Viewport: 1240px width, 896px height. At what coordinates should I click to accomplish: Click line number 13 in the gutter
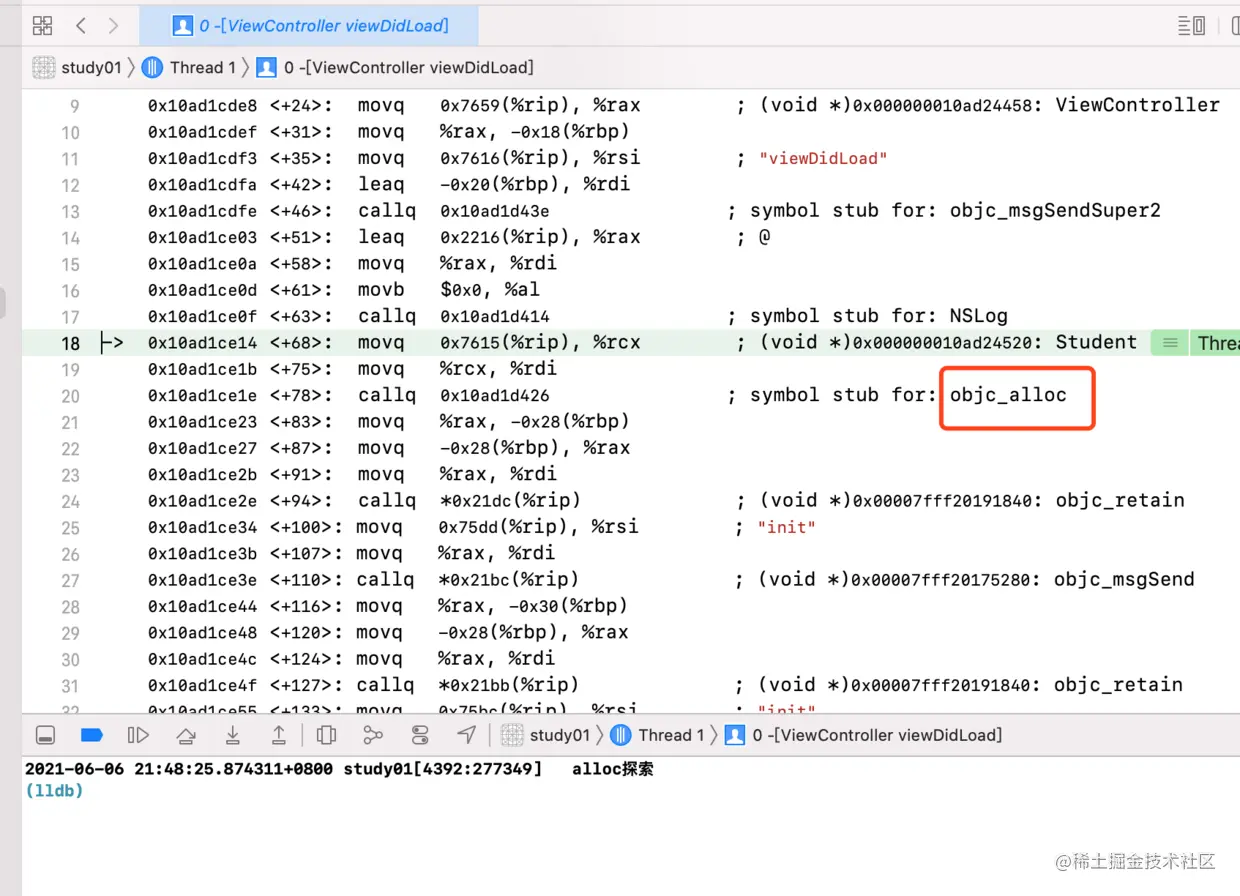coord(70,211)
